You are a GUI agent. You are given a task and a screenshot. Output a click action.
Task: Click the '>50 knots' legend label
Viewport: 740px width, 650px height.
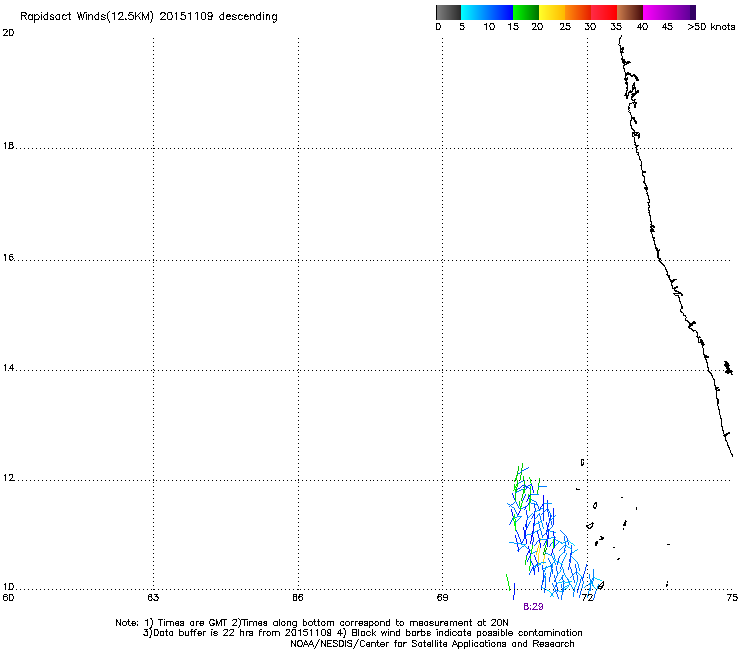[x=711, y=27]
